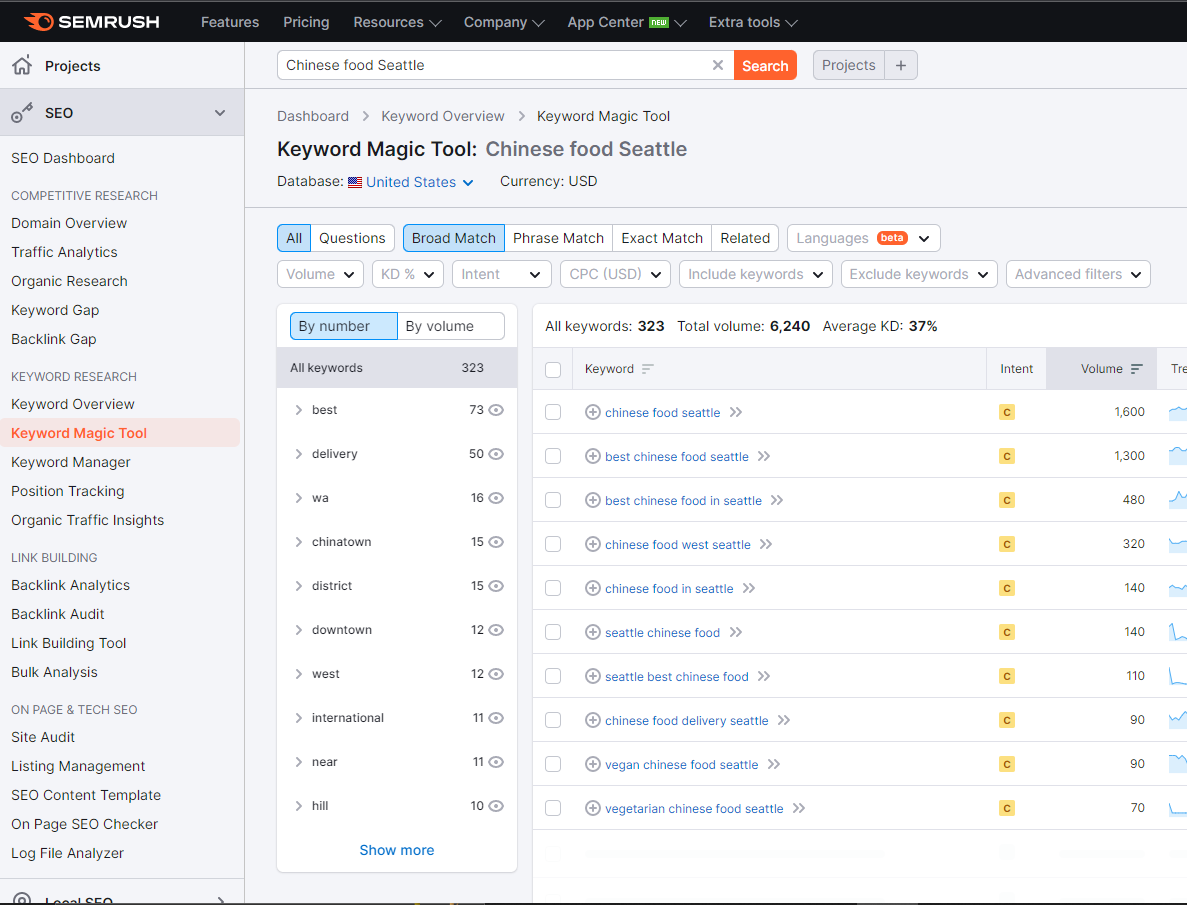
Task: Click intent badge C for 'chinese food seattle'
Action: 1007,412
